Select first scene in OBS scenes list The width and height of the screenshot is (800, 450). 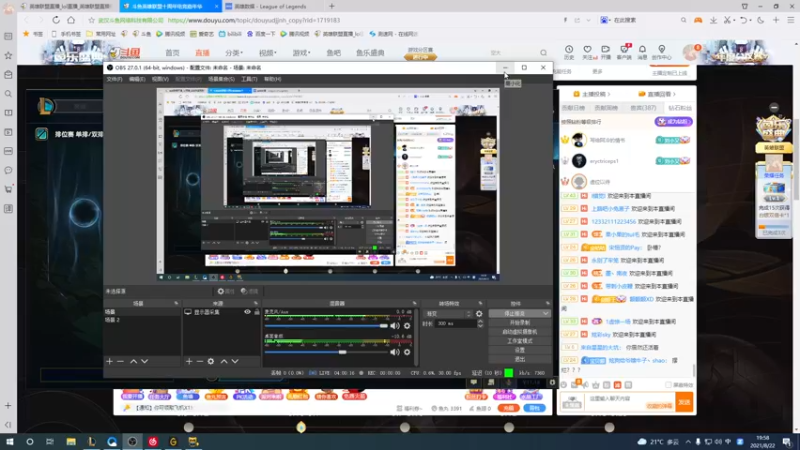coord(142,312)
